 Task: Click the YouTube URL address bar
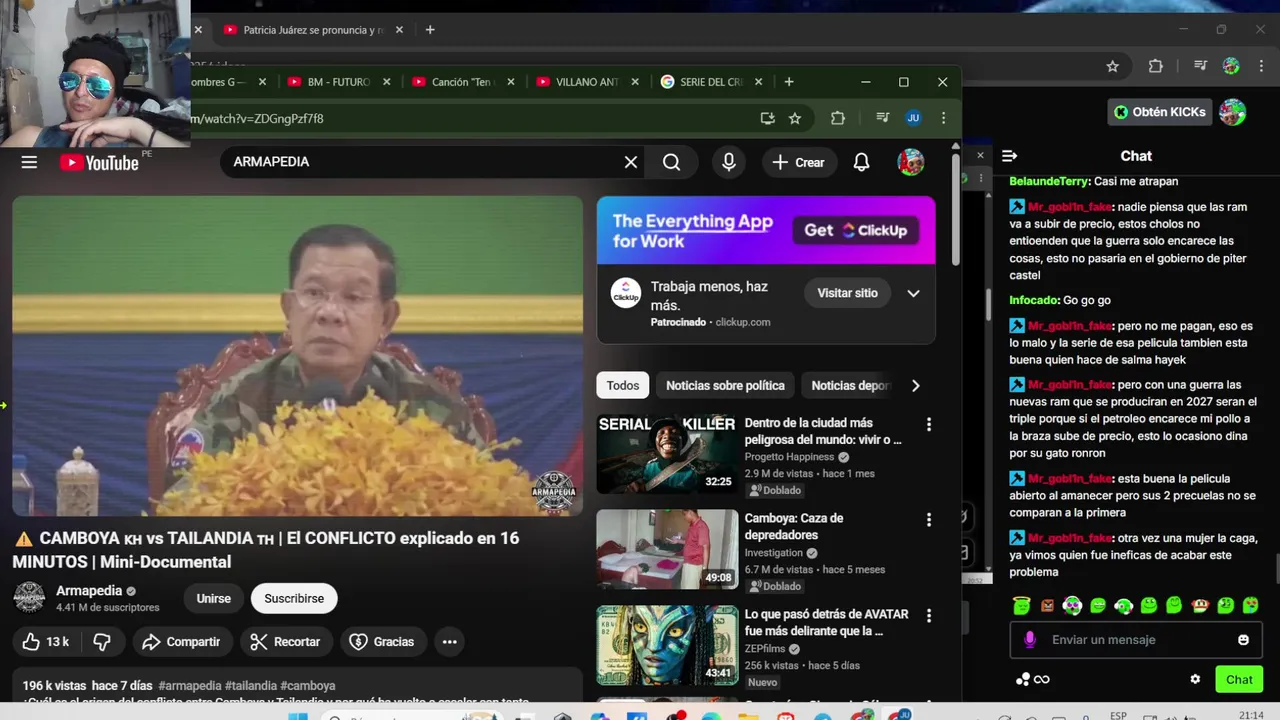pos(470,118)
